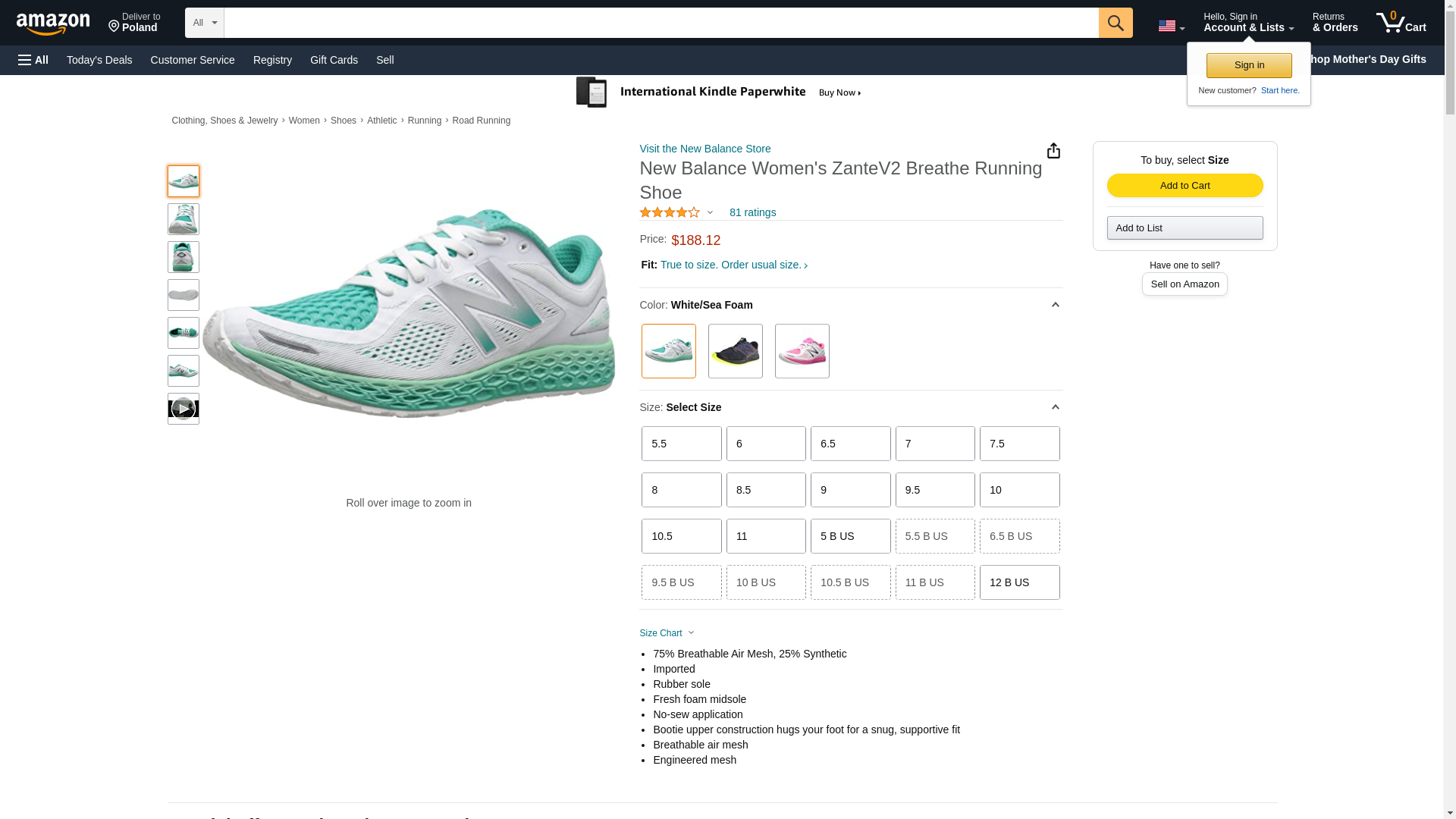Visit the New Balance Store link

704,149
